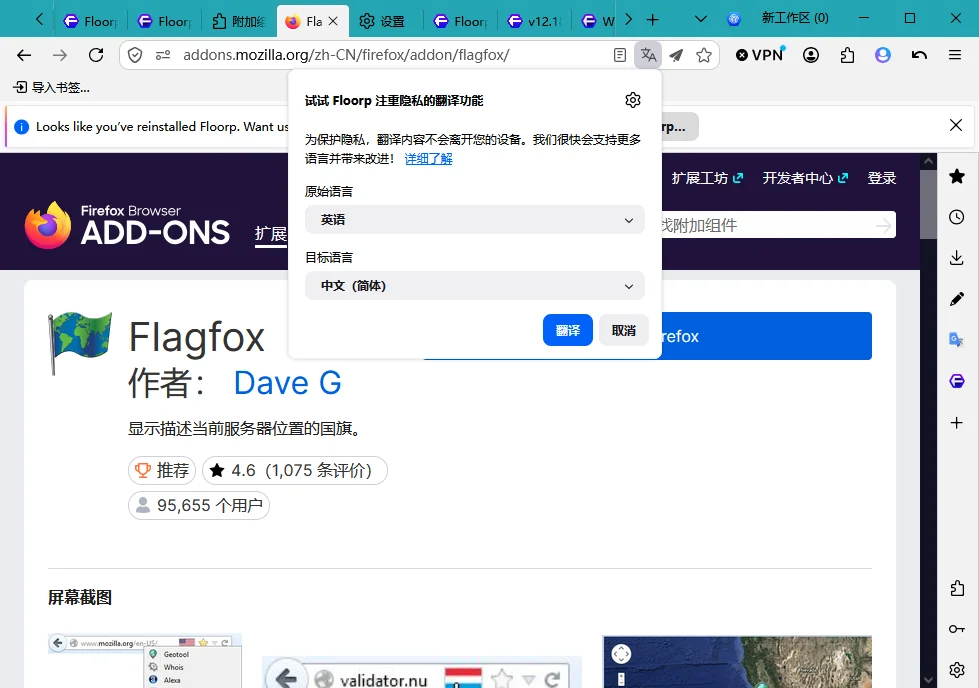
Task: Open the validator.nu screenshot thumbnail
Action: click(421, 672)
